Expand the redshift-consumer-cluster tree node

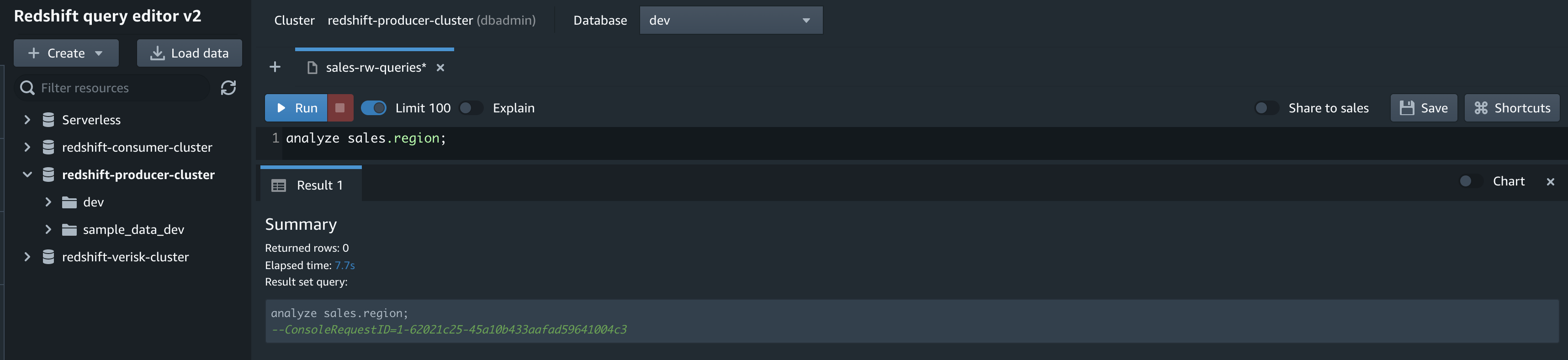tap(27, 147)
